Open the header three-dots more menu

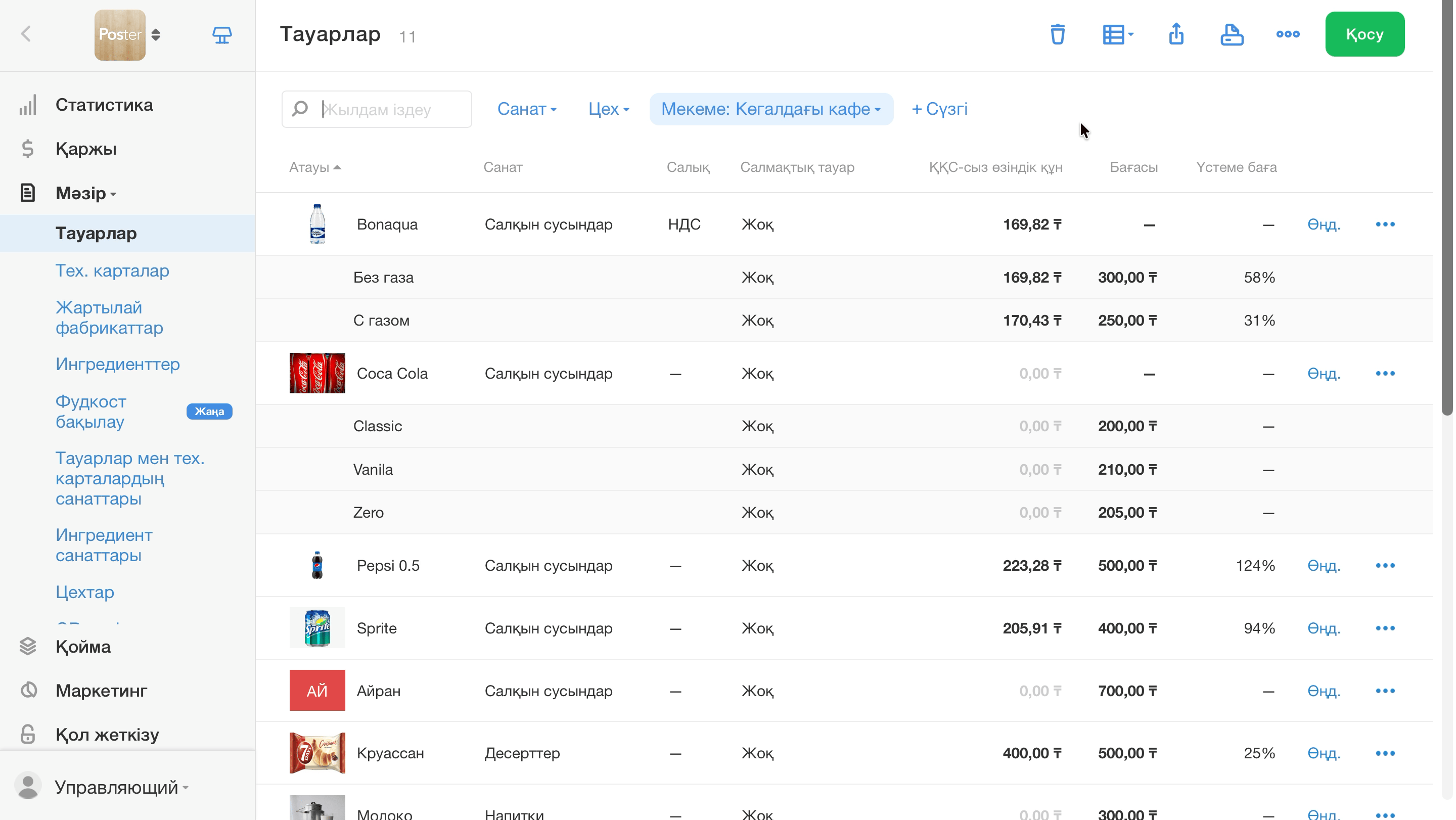[x=1288, y=34]
